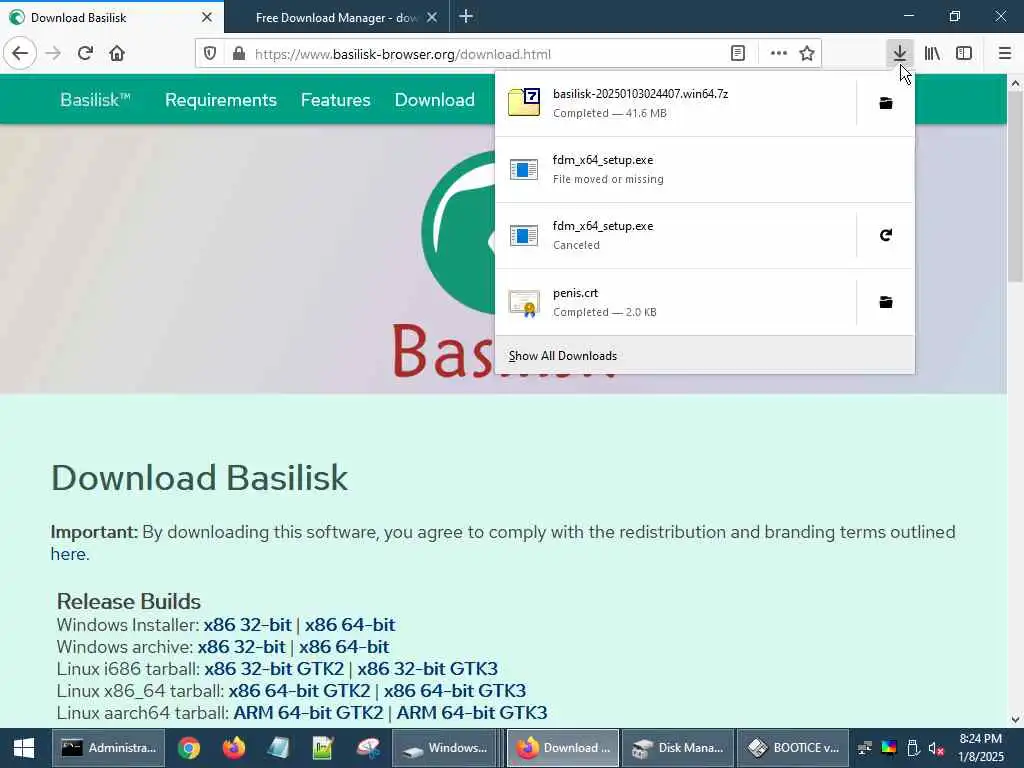
Task: Download Linux i686 x86 32-bit GTK3 tarball
Action: [427, 669]
